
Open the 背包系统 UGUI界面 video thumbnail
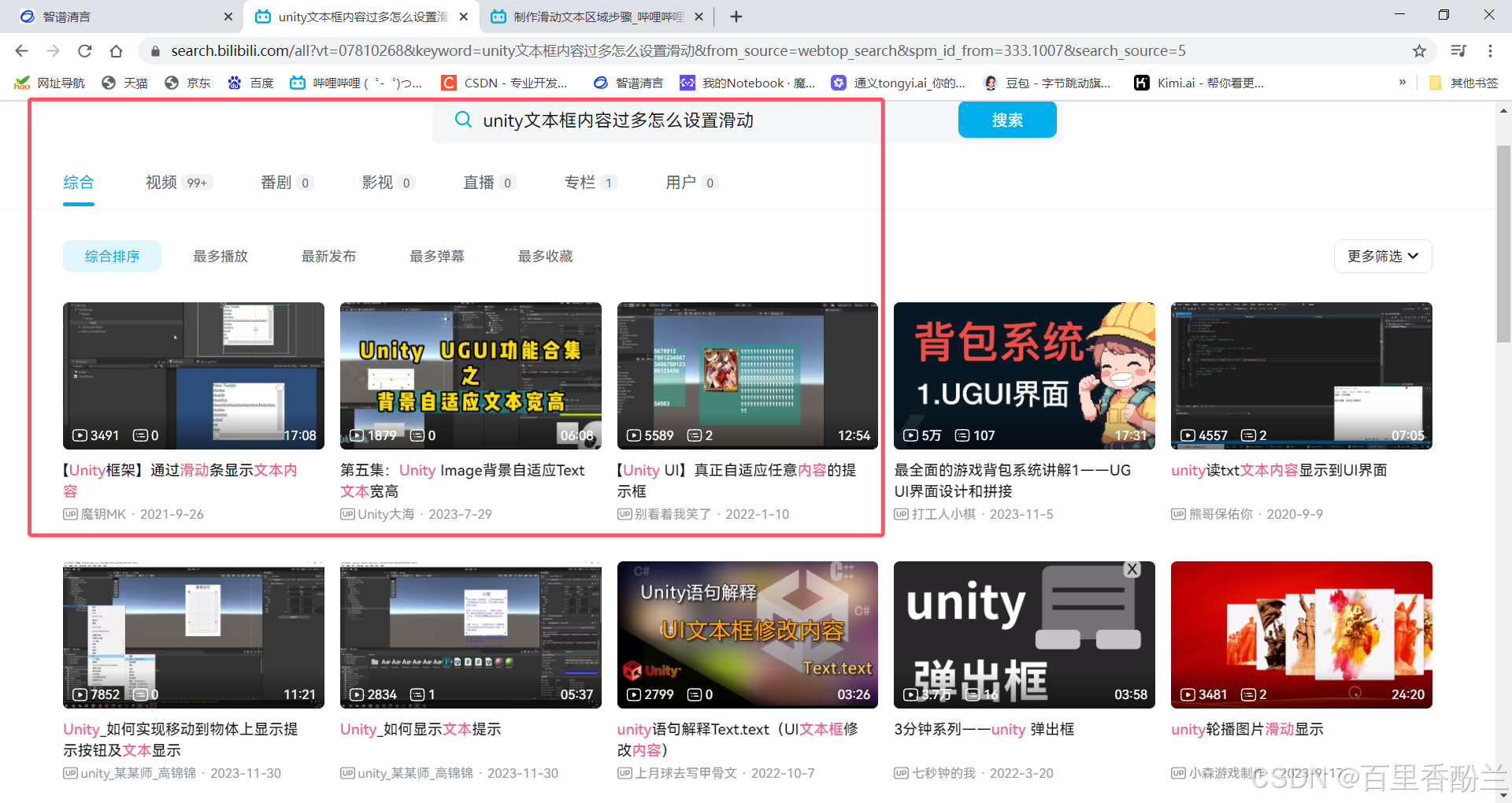1024,376
